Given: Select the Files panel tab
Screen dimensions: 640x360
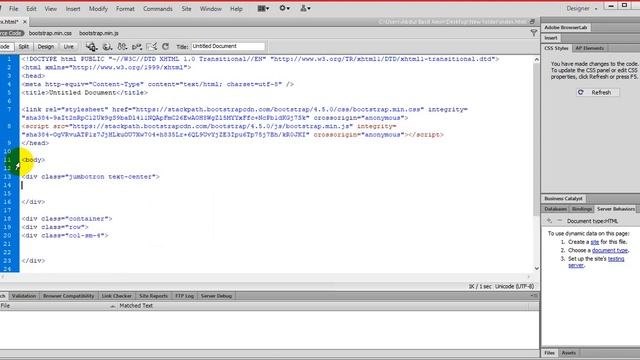Looking at the screenshot, I should coord(549,353).
